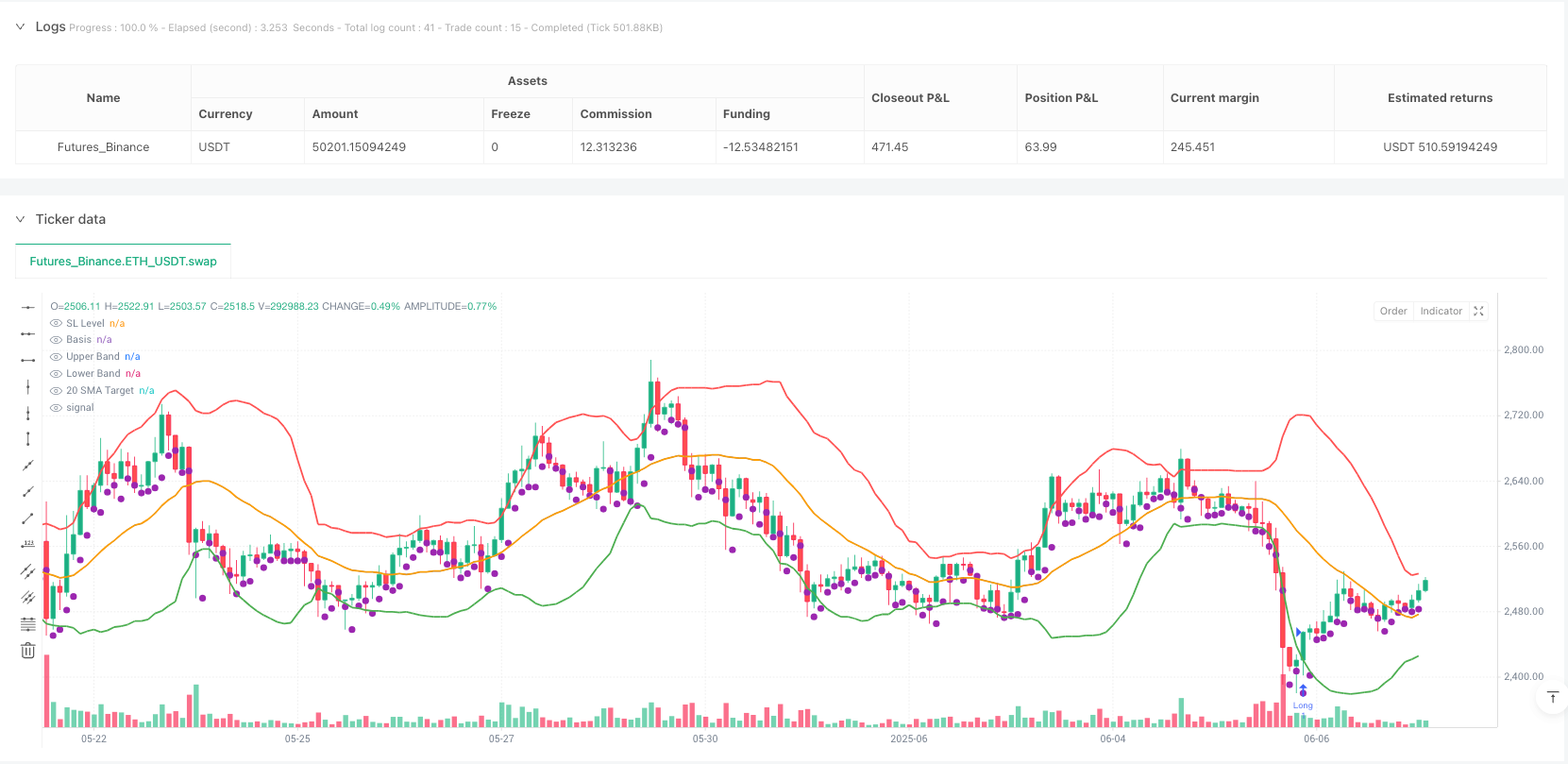
Task: Hide the Upper Band indicator
Action: 56,357
